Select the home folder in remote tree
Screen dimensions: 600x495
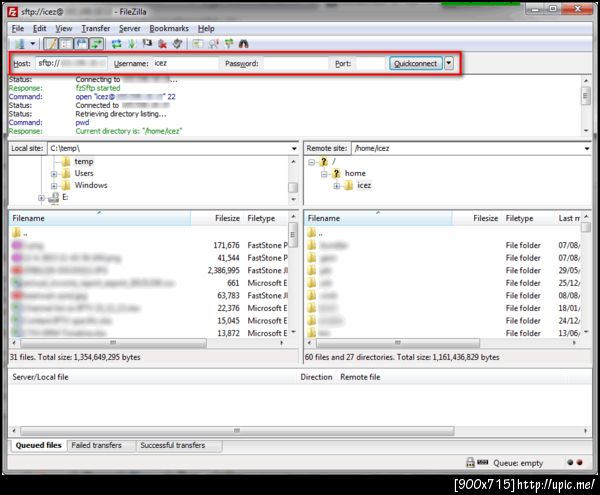pyautogui.click(x=355, y=173)
